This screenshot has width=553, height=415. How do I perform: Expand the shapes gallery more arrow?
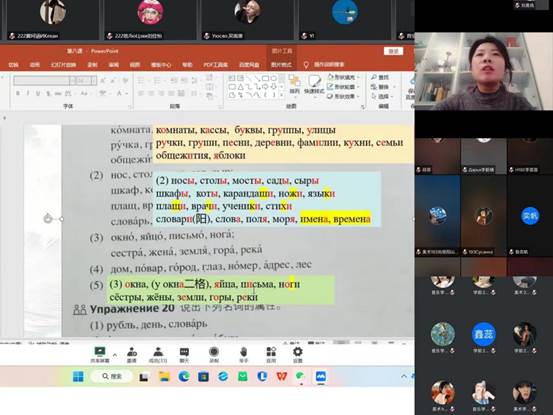pos(282,95)
